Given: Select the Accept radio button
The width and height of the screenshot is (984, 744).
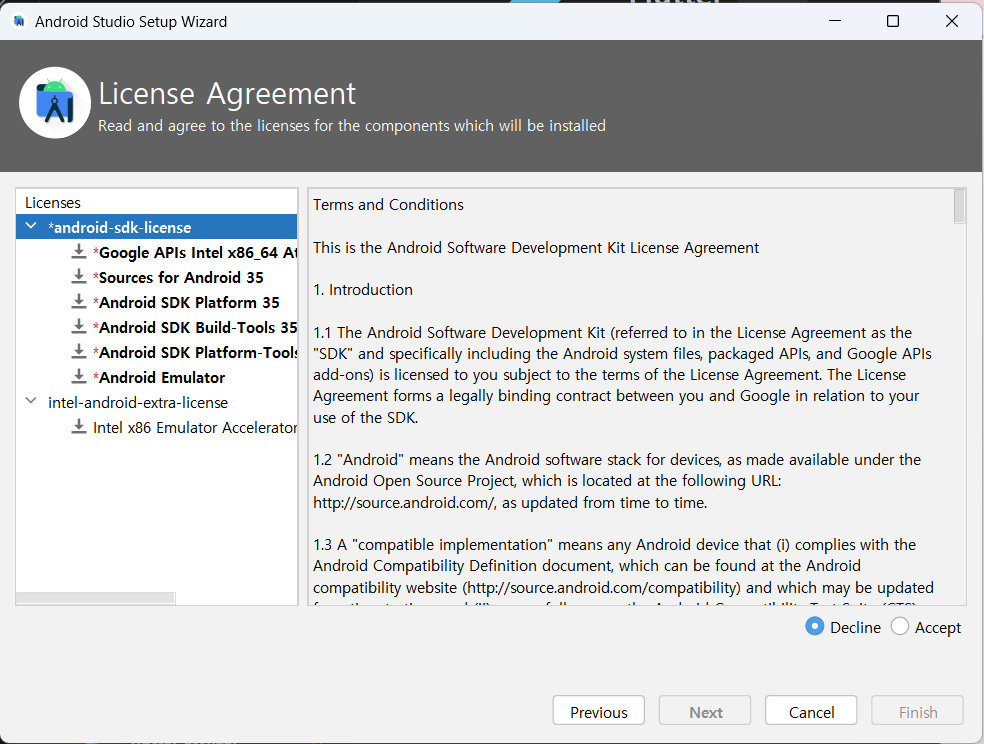Looking at the screenshot, I should (899, 627).
